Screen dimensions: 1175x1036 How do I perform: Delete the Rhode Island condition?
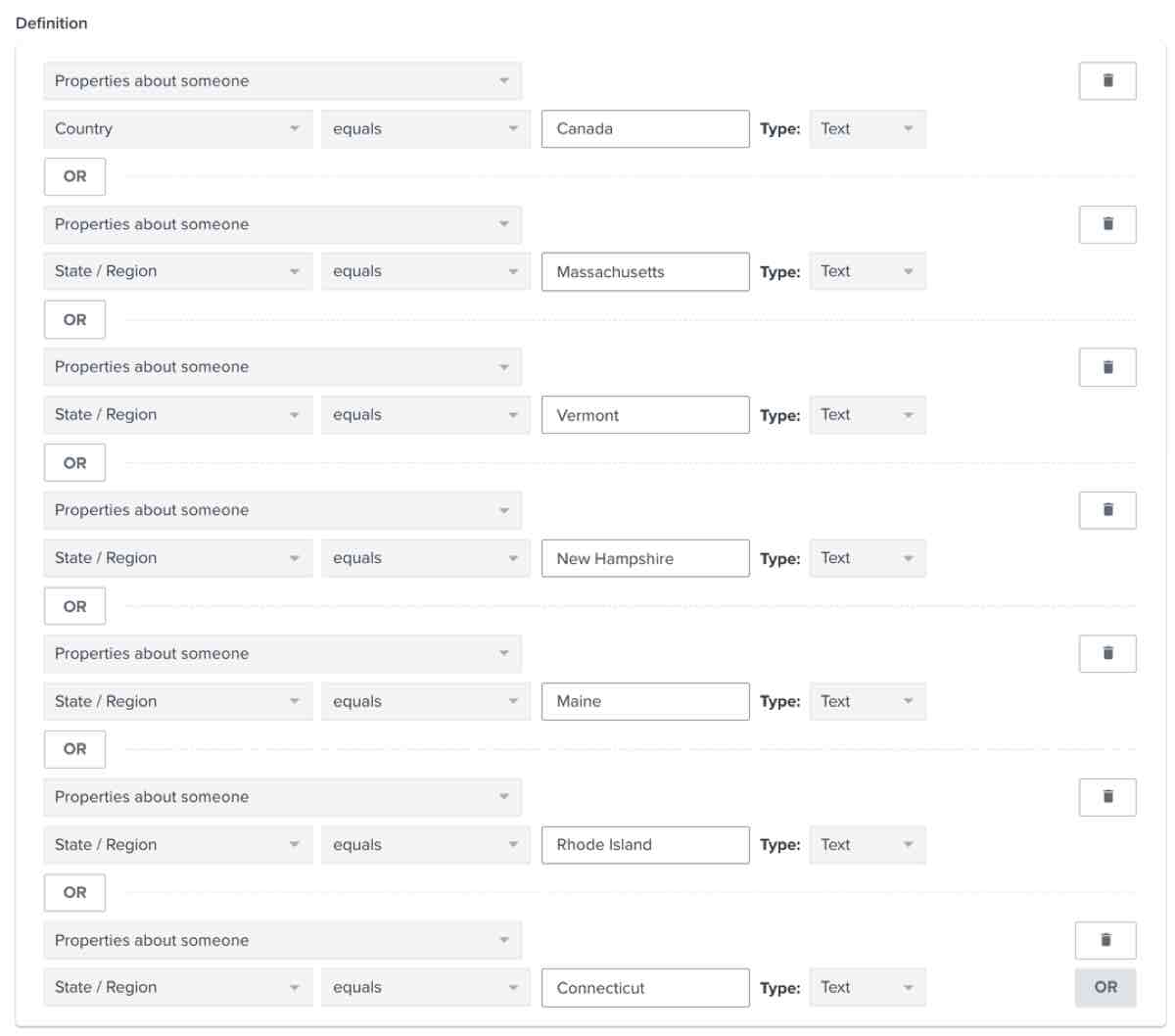click(1107, 797)
